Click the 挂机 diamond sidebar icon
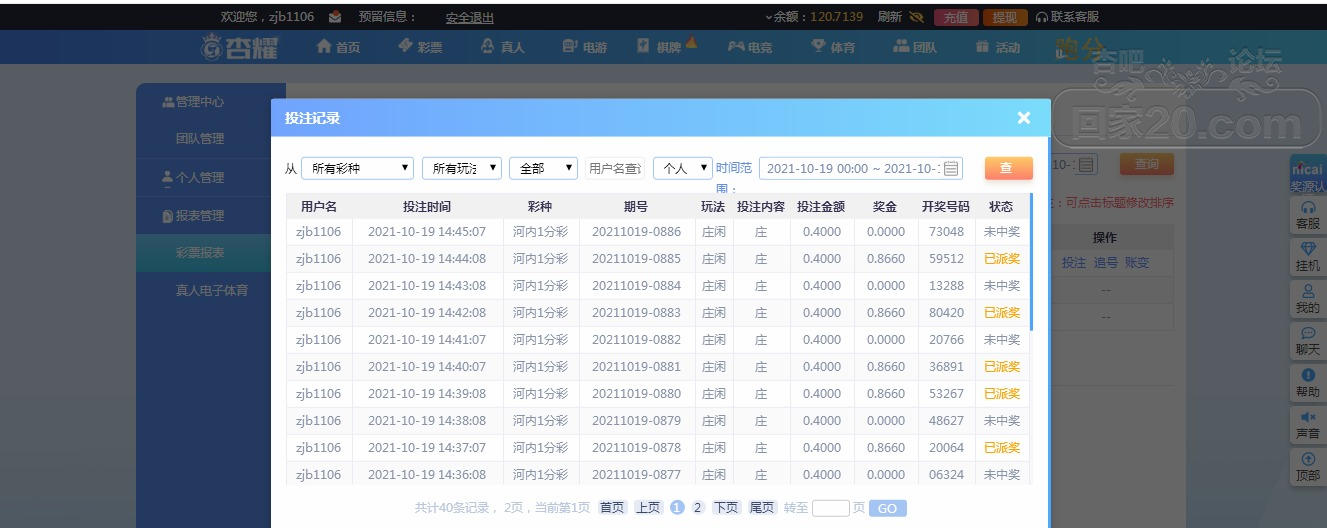Viewport: 1327px width, 528px height. pyautogui.click(x=1307, y=257)
